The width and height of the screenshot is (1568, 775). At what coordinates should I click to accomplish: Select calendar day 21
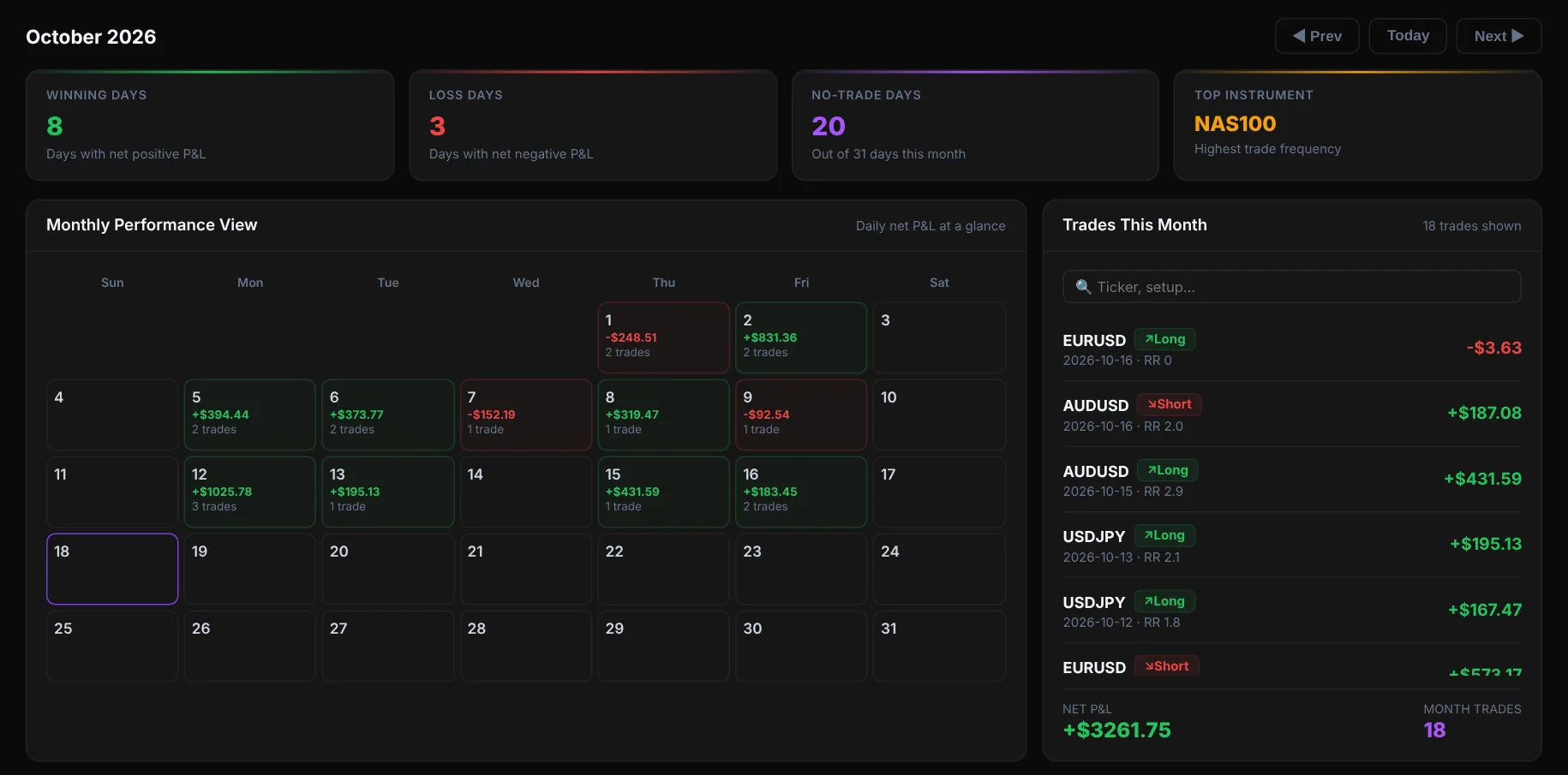coord(526,569)
